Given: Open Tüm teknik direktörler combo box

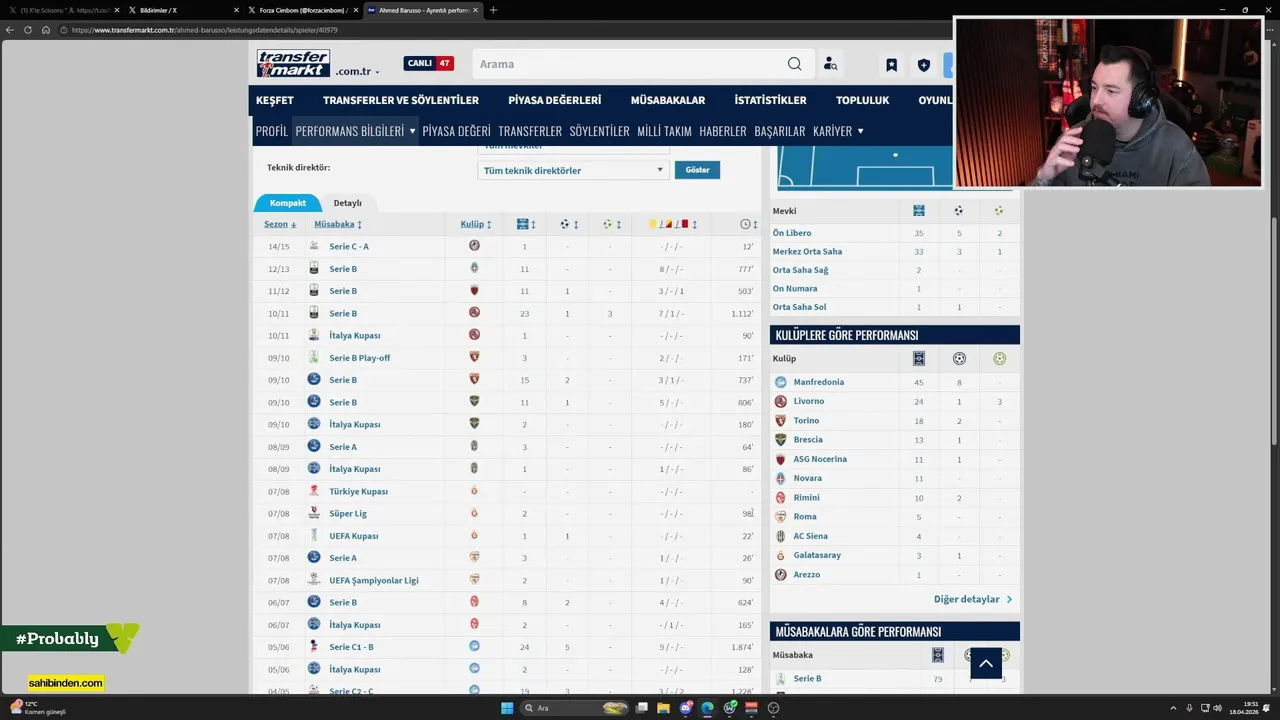Looking at the screenshot, I should coord(573,170).
